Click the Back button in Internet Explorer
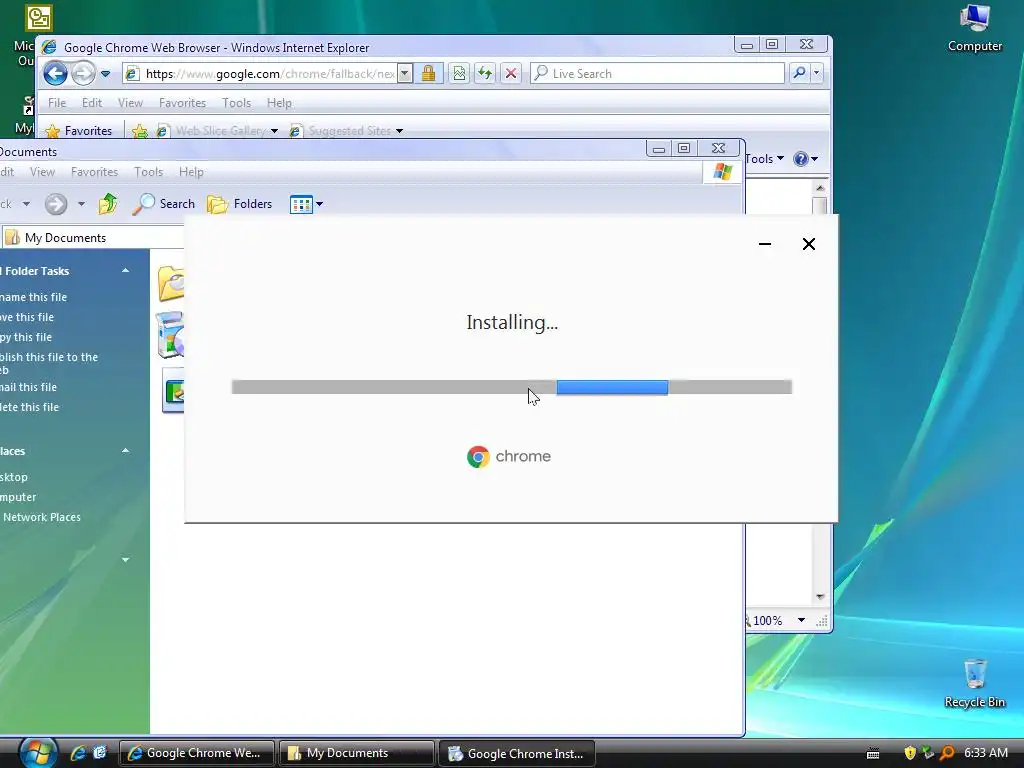This screenshot has height=768, width=1024. [56, 73]
